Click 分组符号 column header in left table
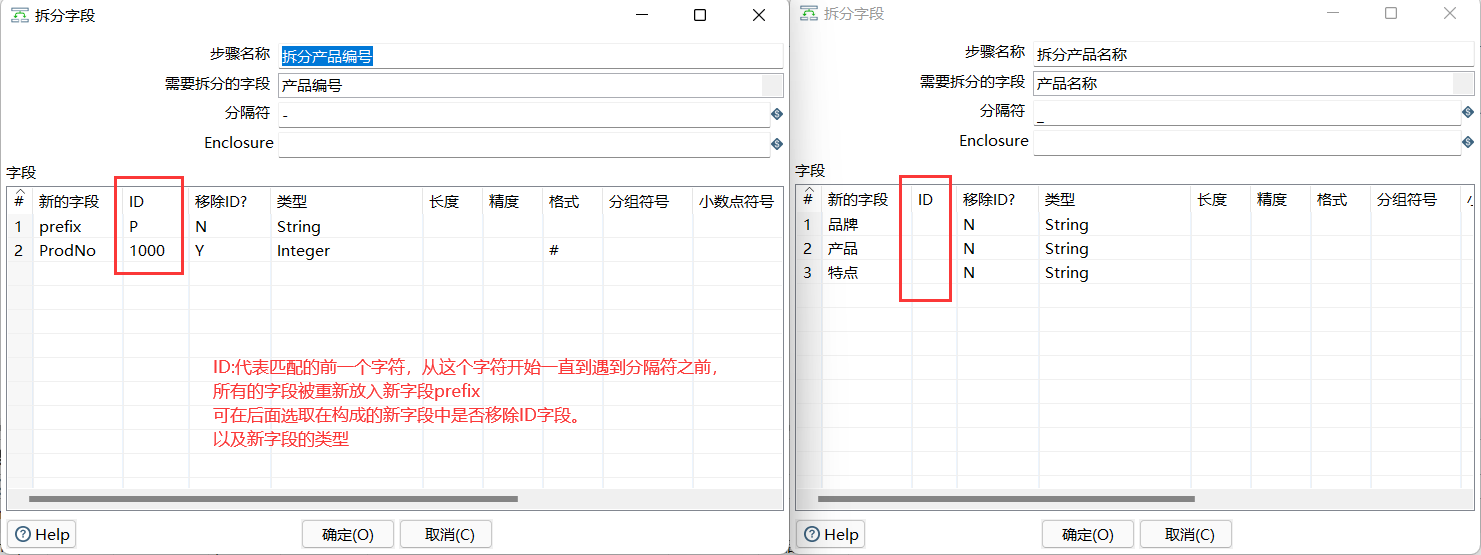The image size is (1481, 555). point(648,201)
